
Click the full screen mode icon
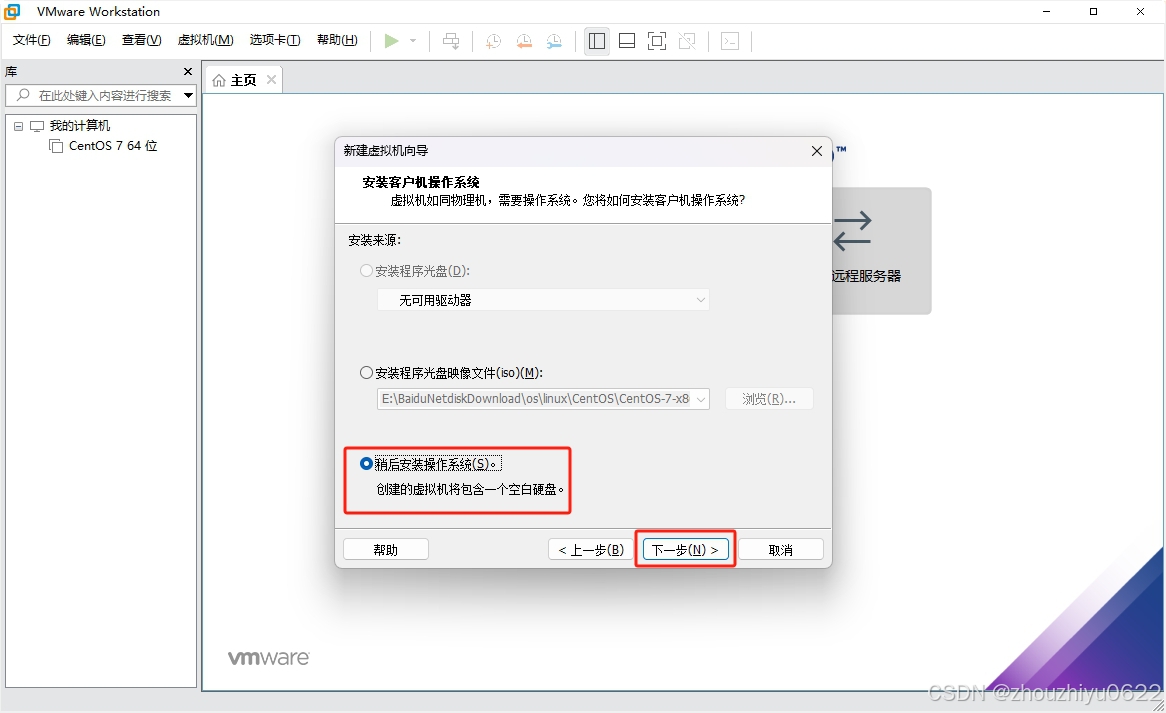coord(657,41)
